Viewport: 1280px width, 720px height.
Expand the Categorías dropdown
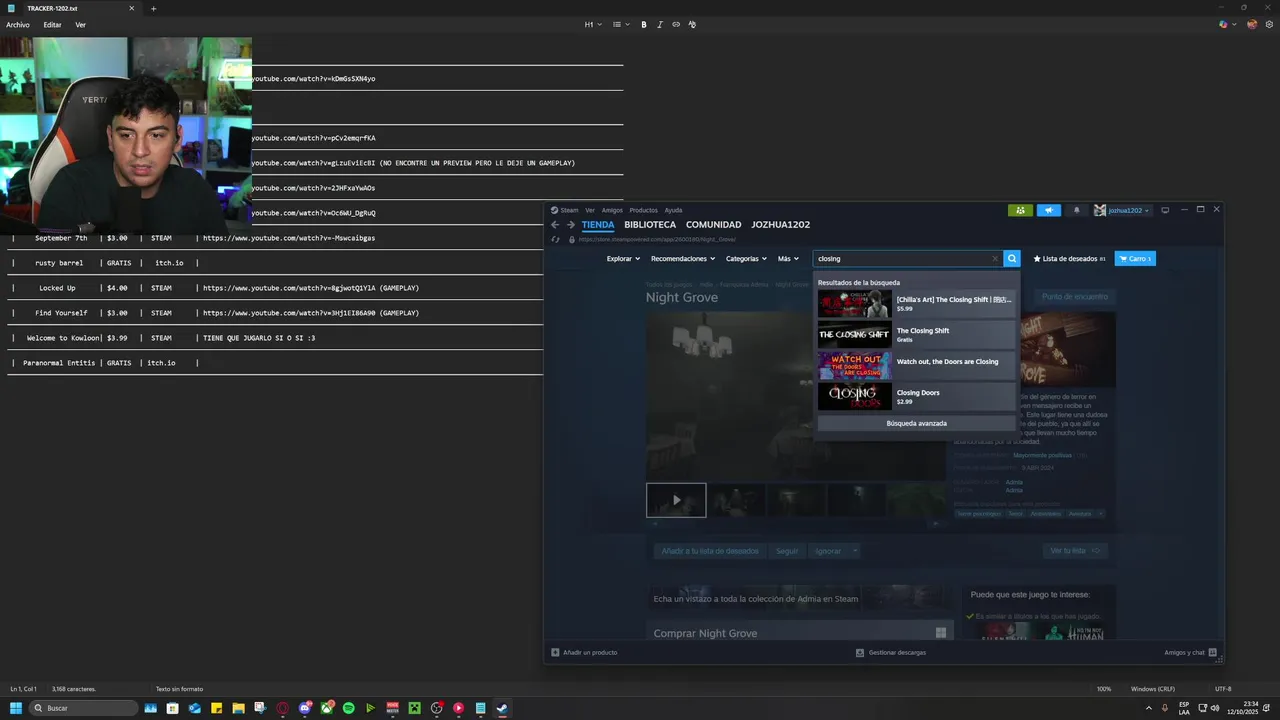click(746, 259)
